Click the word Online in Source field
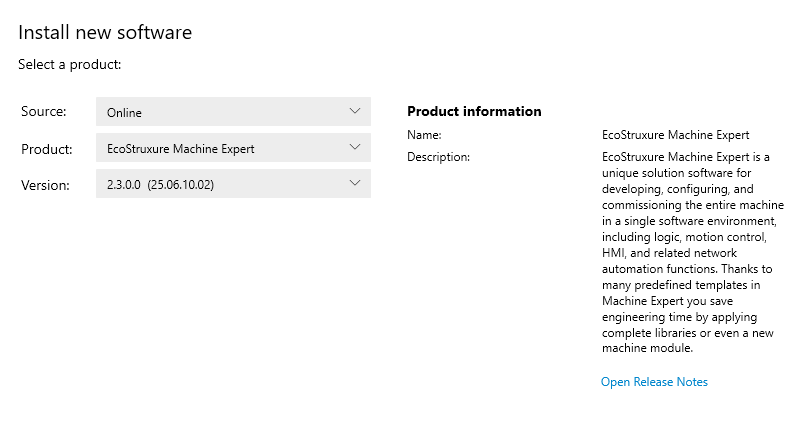This screenshot has height=426, width=797. tap(124, 113)
